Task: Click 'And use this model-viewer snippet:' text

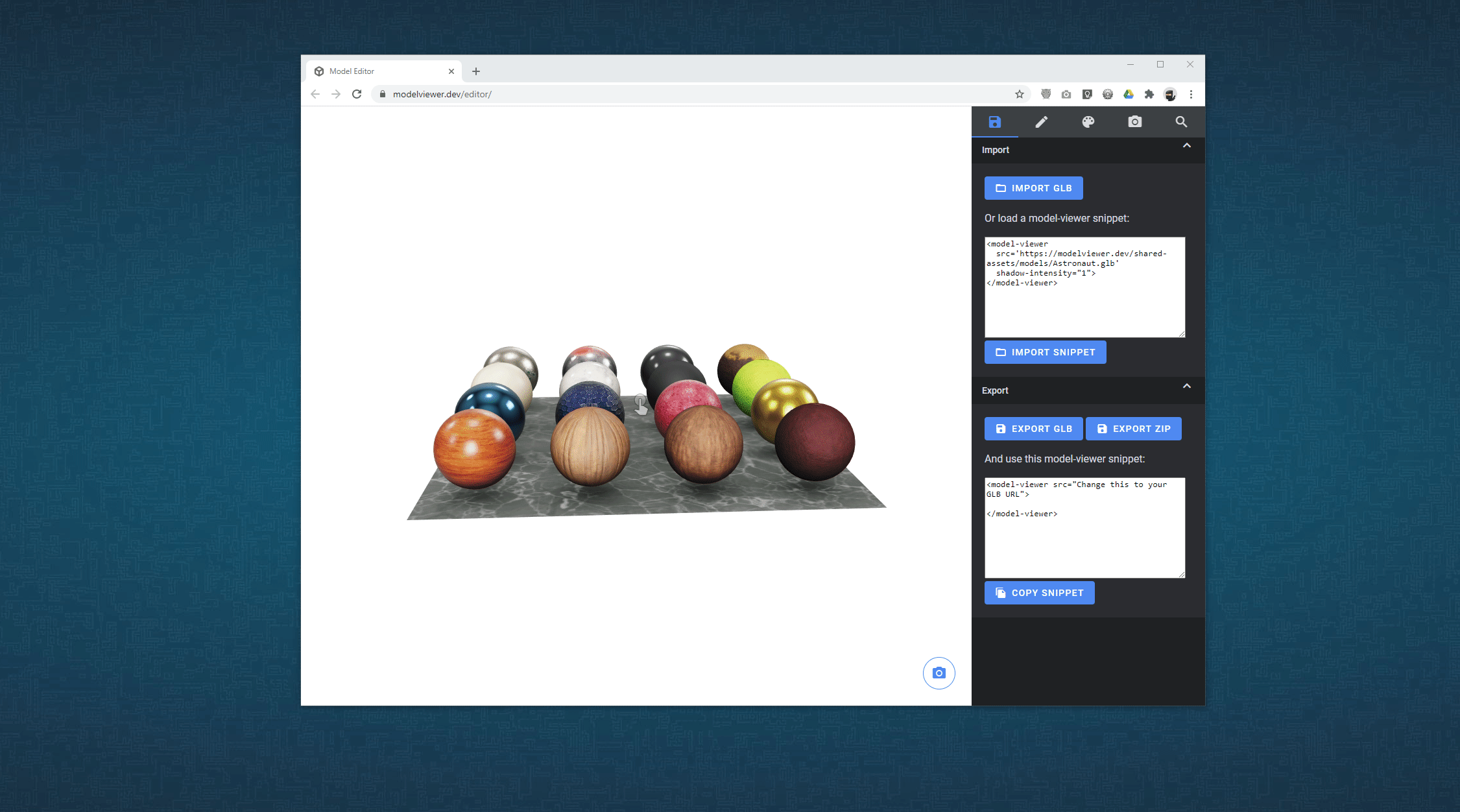Action: 1064,459
